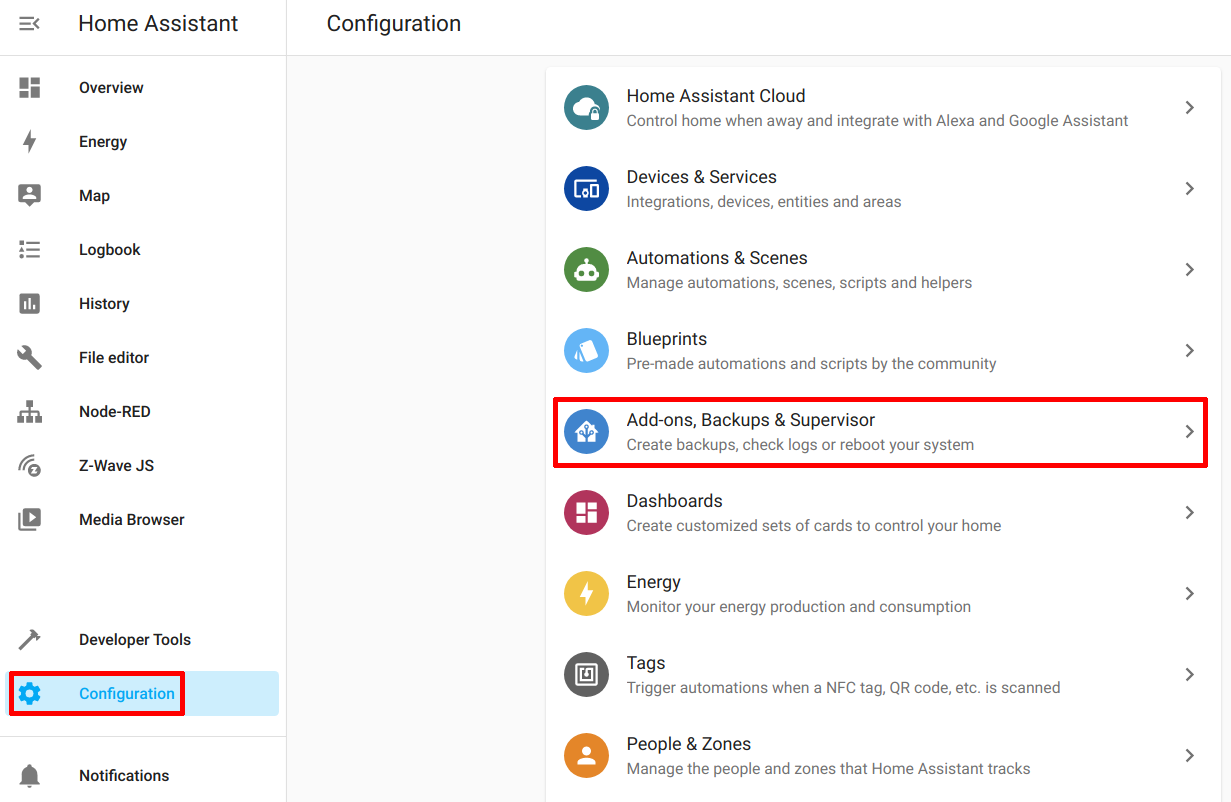The height and width of the screenshot is (802, 1231).
Task: Click the Logbook list icon in sidebar
Action: (x=30, y=250)
